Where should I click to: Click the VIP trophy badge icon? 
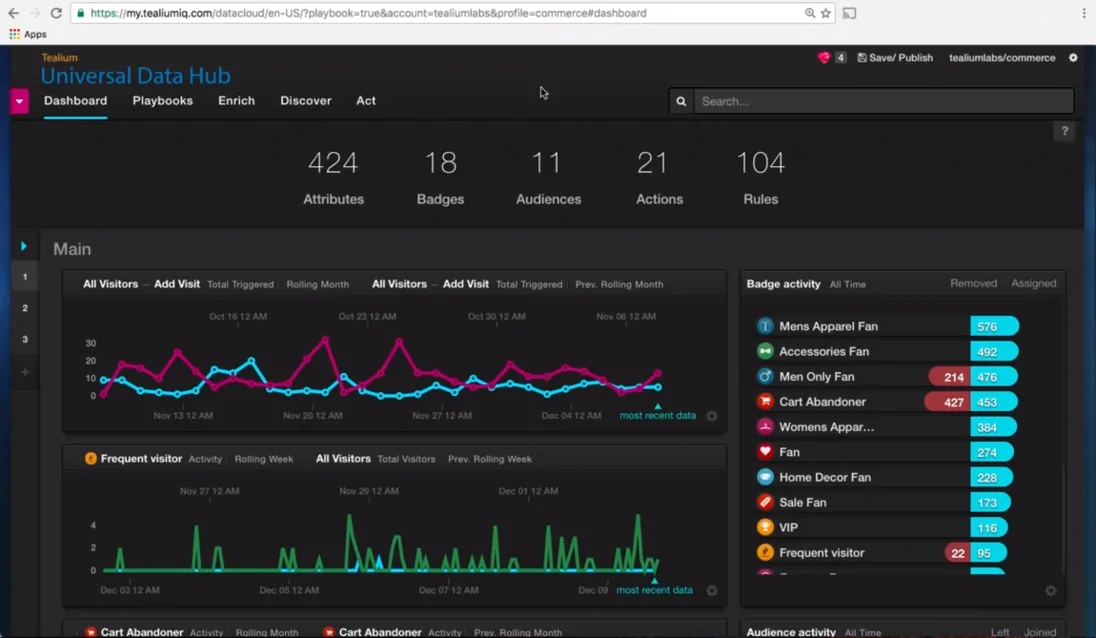coord(765,527)
